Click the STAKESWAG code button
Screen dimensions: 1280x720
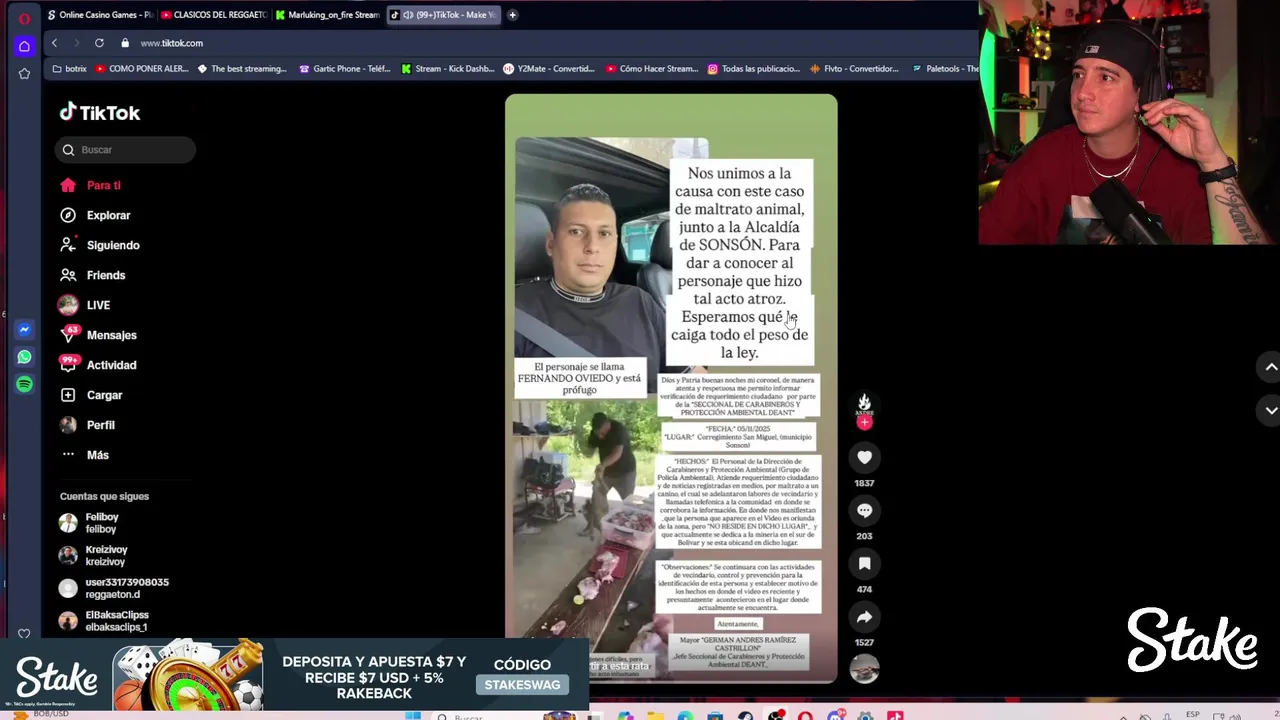tap(522, 685)
